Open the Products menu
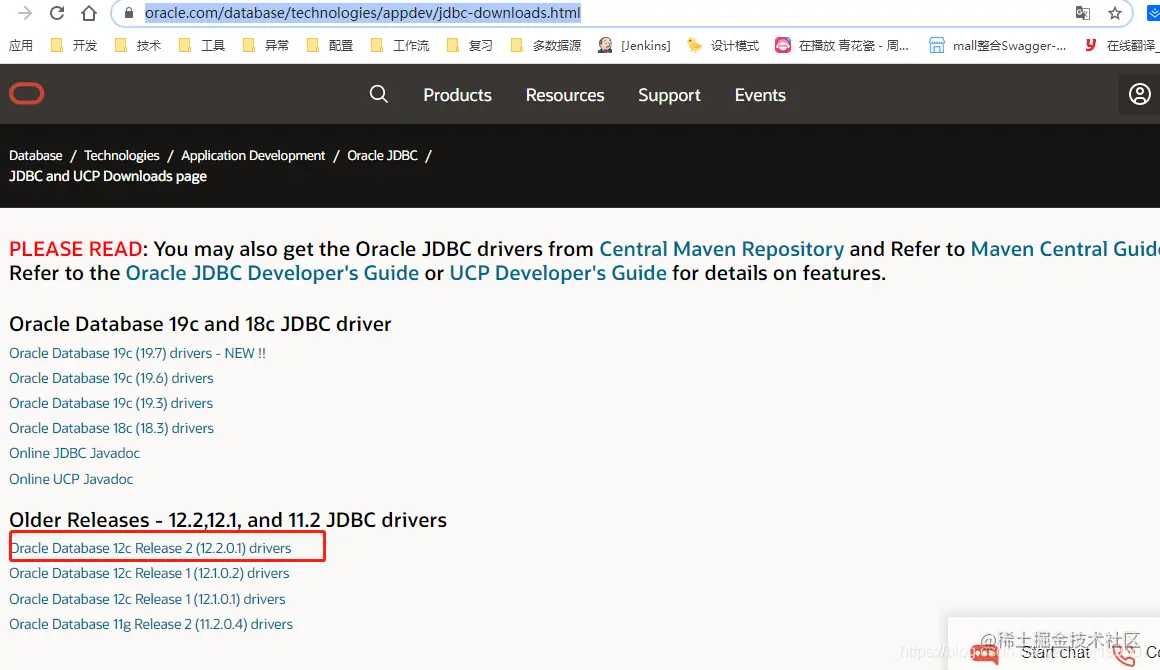This screenshot has width=1160, height=670. [x=457, y=95]
